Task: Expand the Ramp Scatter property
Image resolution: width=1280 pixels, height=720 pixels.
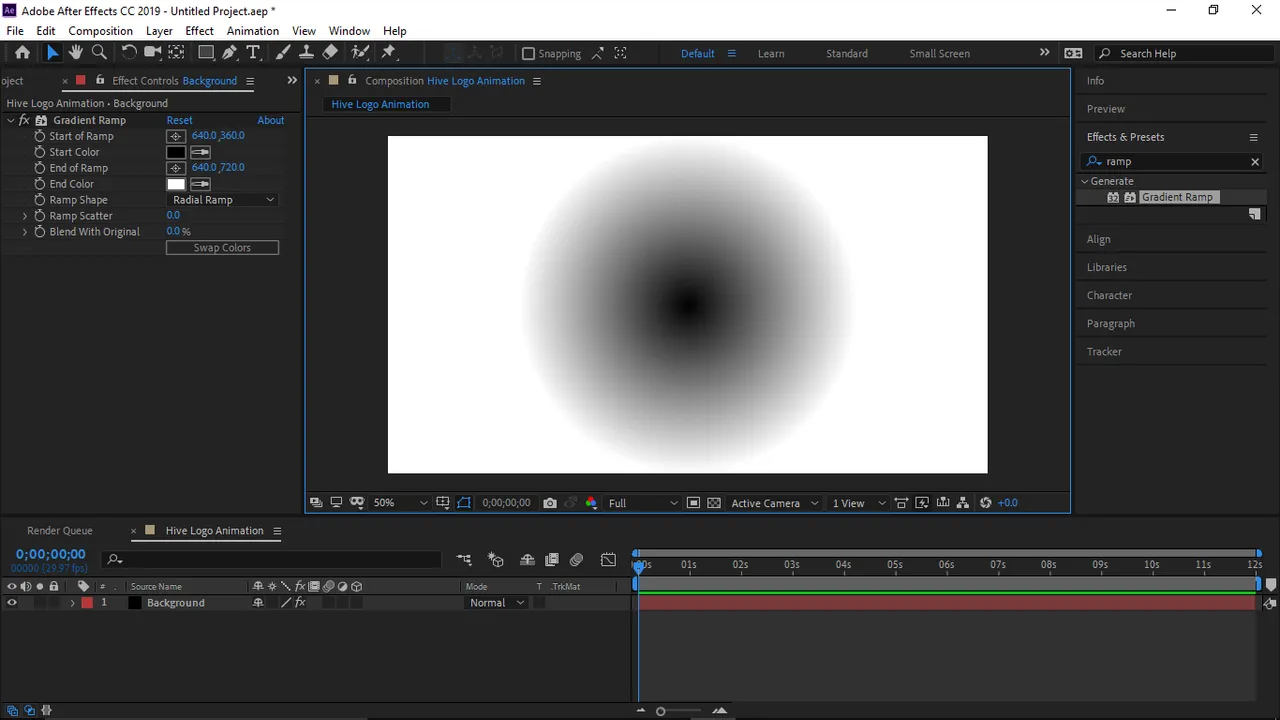Action: click(x=25, y=216)
